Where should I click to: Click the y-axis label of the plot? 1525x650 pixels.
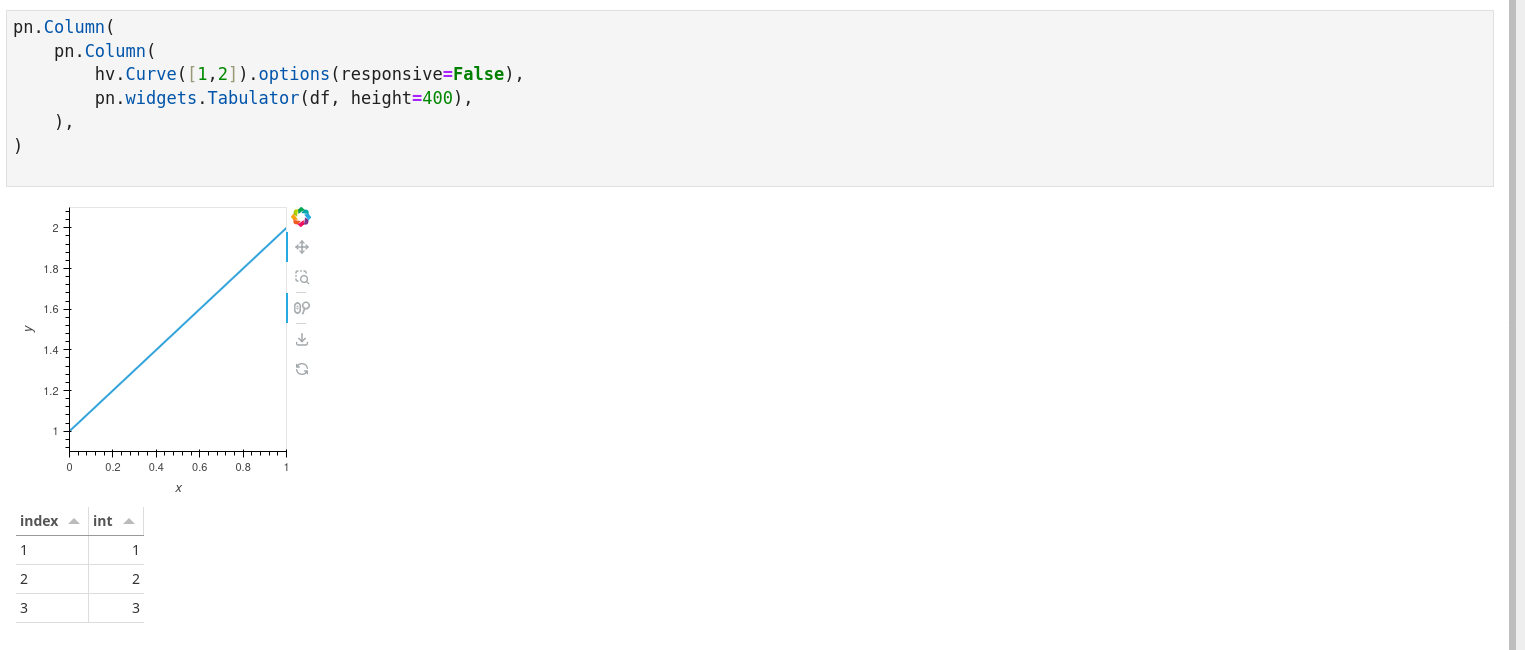click(x=30, y=330)
